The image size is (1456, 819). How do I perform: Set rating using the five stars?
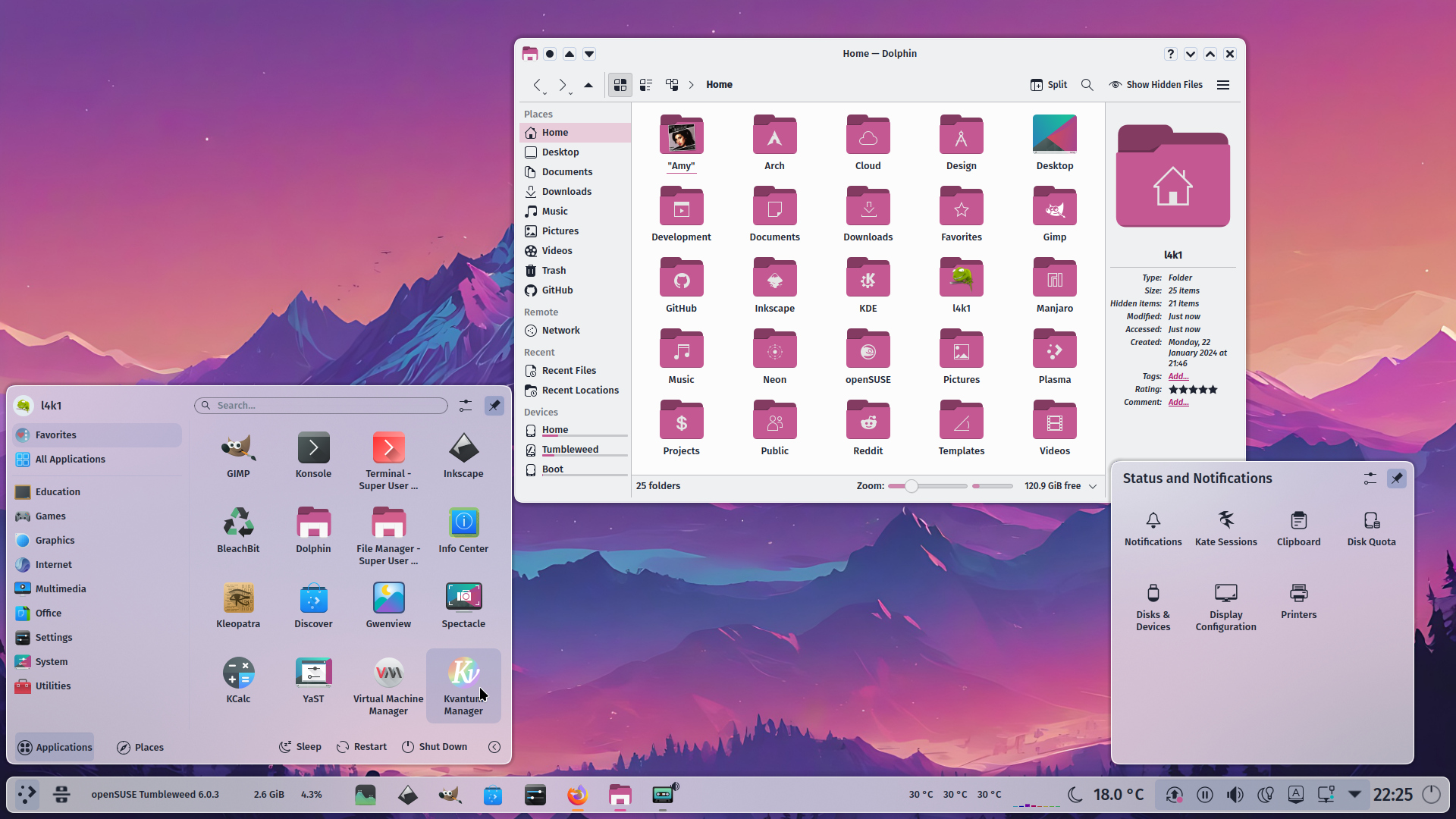click(x=1193, y=390)
